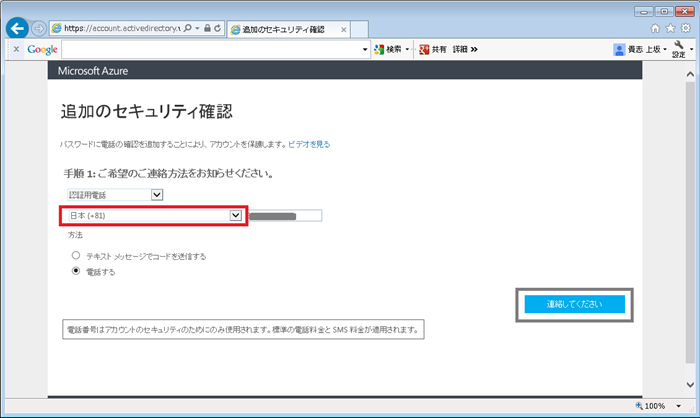Open a new blank browser tab
Screen dimensions: 700x418
(359, 29)
